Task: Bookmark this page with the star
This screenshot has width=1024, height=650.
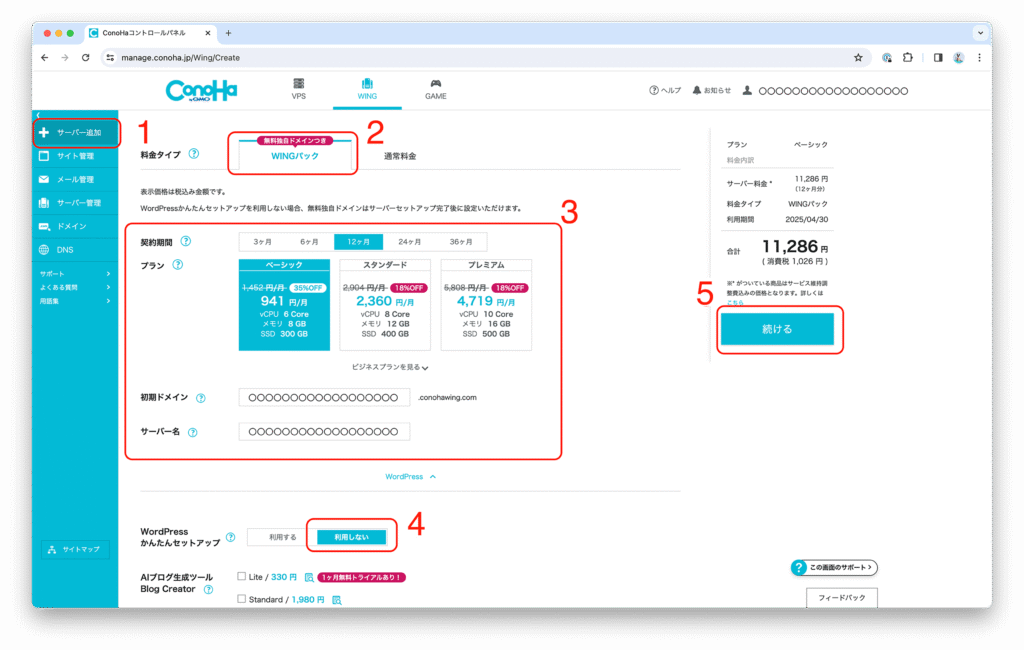Action: pos(858,57)
